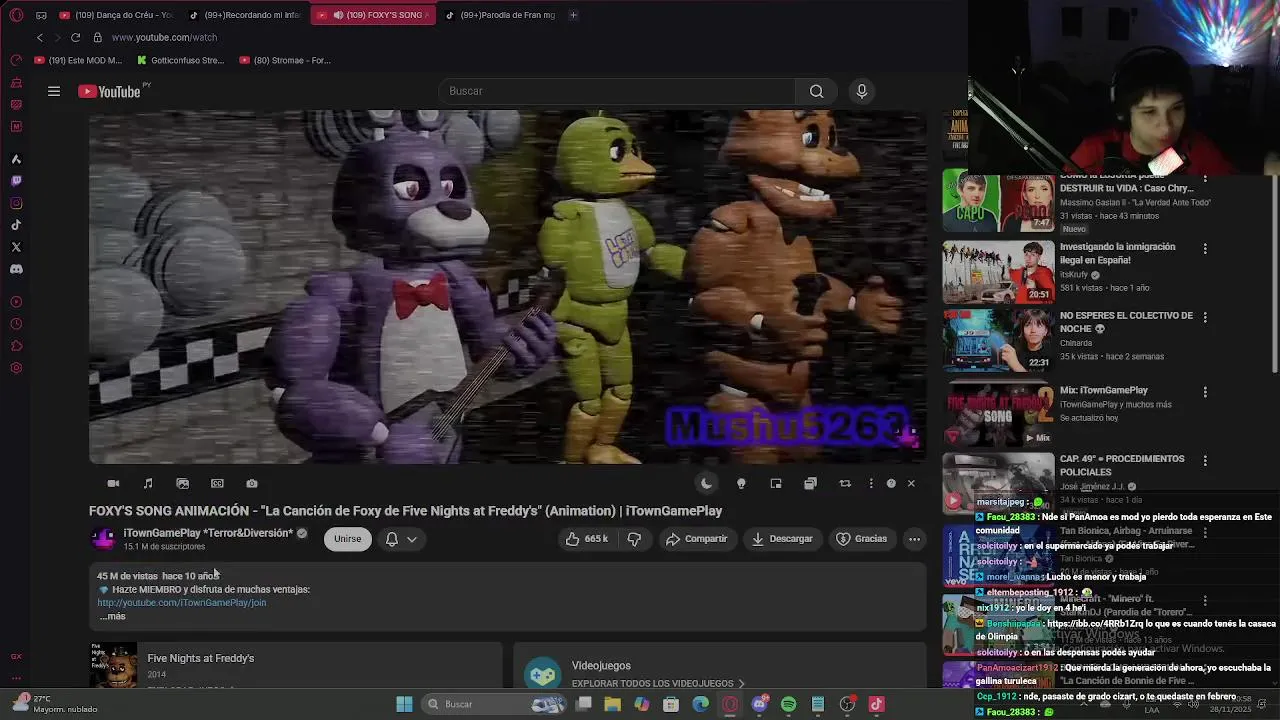
Task: Open iTownGamePlay *Terror&Diversión* channel name
Action: 208,533
